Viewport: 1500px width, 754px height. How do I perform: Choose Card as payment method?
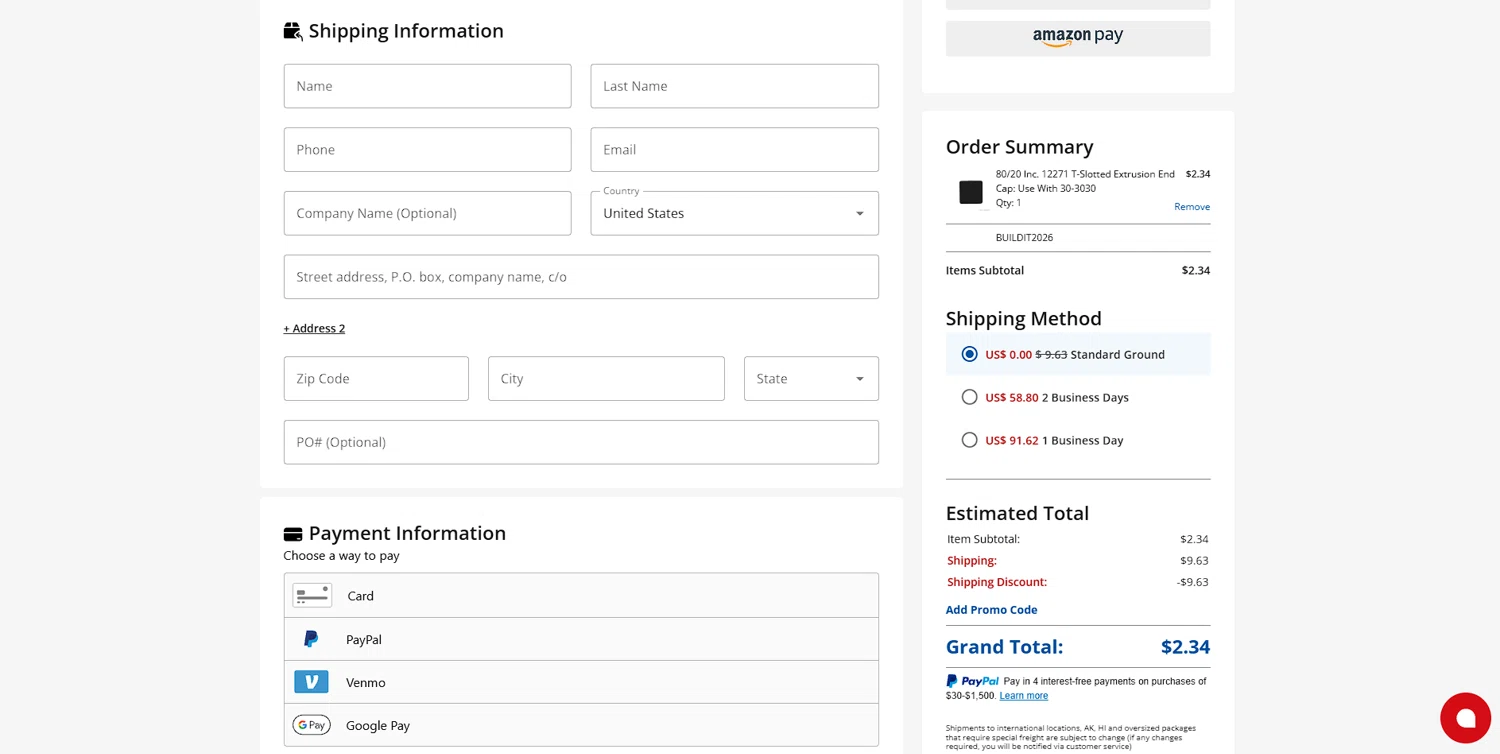click(x=581, y=595)
